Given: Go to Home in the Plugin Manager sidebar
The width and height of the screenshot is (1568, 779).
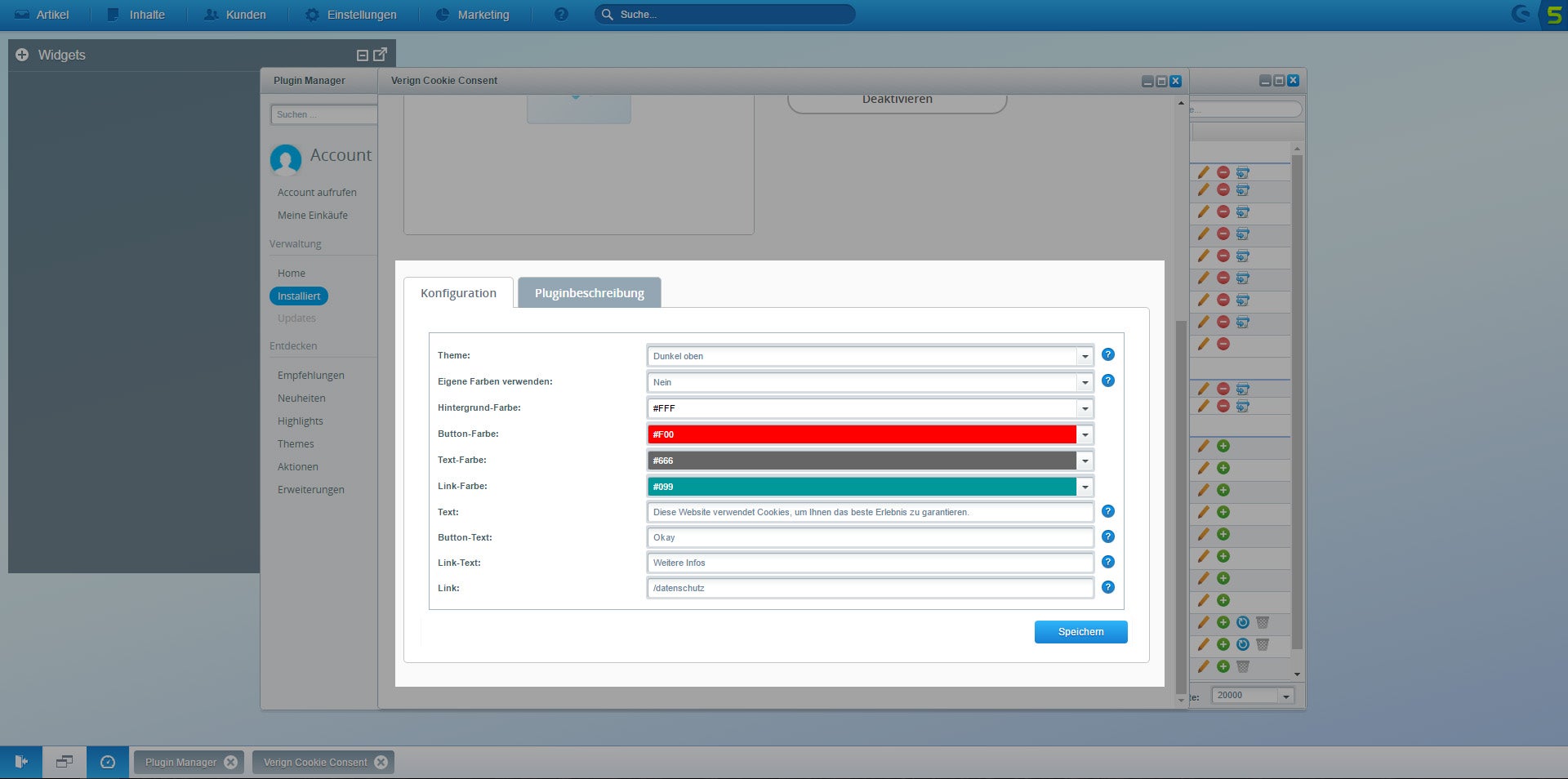Looking at the screenshot, I should pyautogui.click(x=292, y=274).
